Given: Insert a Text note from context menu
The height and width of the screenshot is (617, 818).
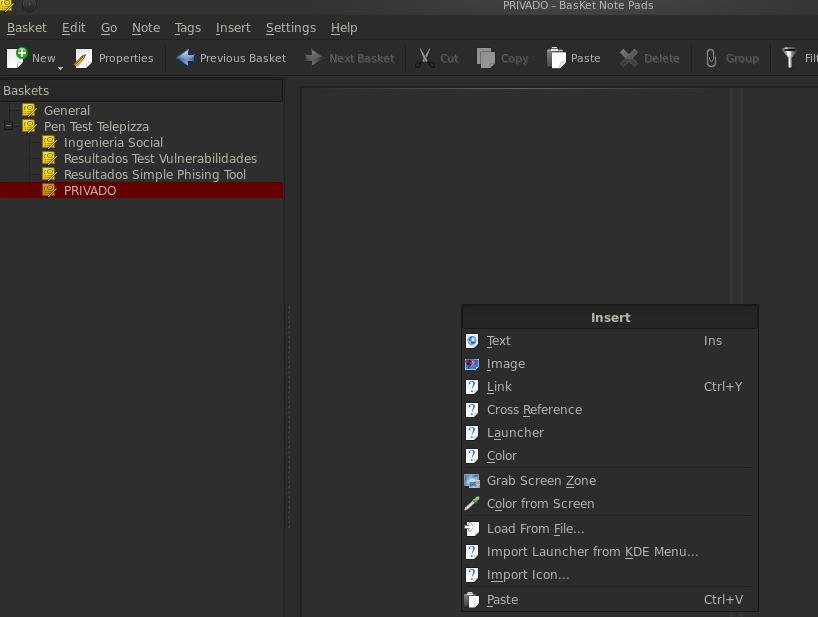Looking at the screenshot, I should (x=498, y=341).
